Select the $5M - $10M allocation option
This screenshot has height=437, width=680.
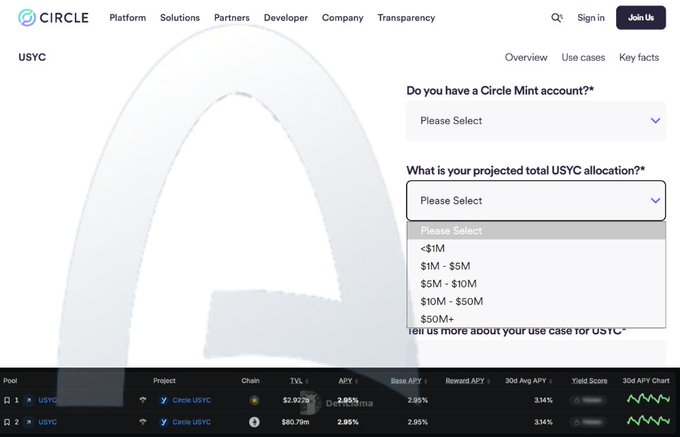[536, 284]
